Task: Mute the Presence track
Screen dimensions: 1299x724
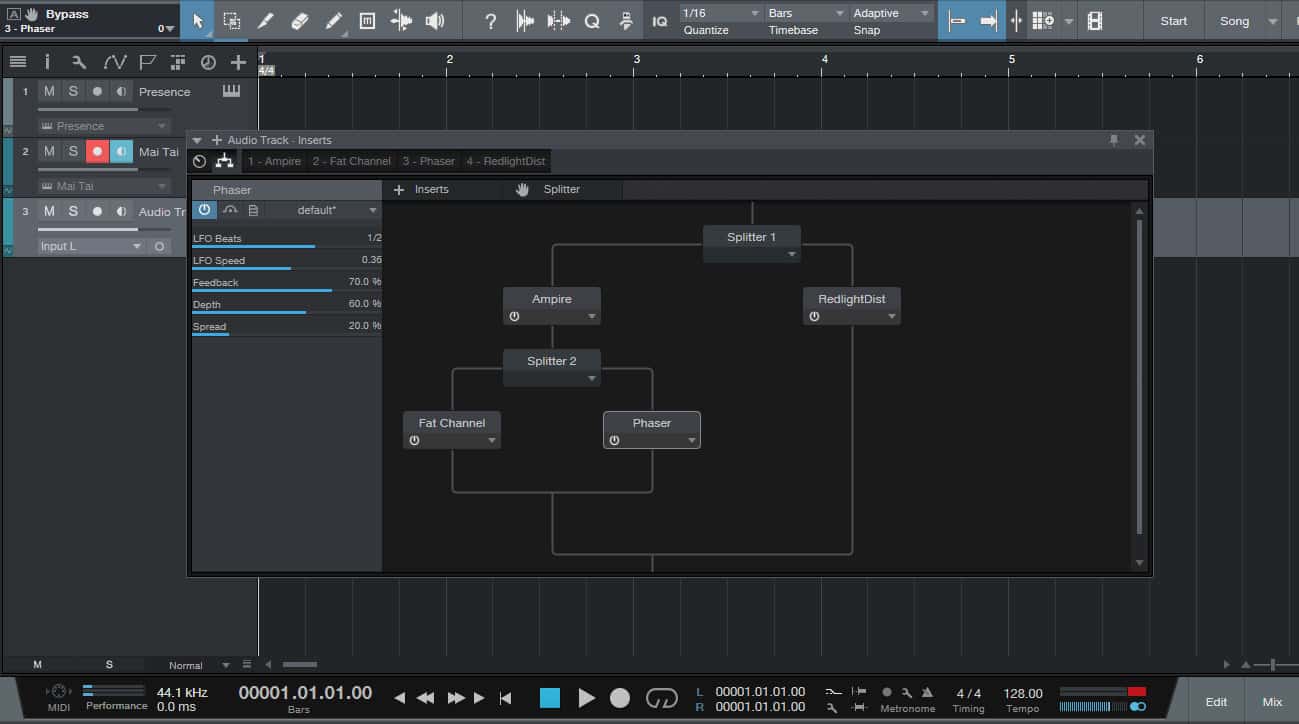Action: point(49,91)
